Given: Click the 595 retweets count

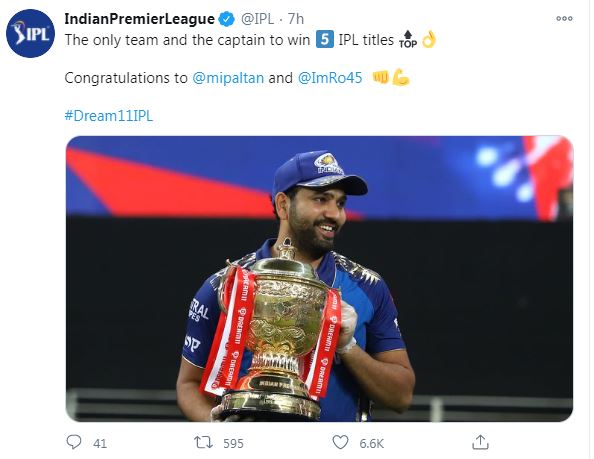Looking at the screenshot, I should 233,443.
